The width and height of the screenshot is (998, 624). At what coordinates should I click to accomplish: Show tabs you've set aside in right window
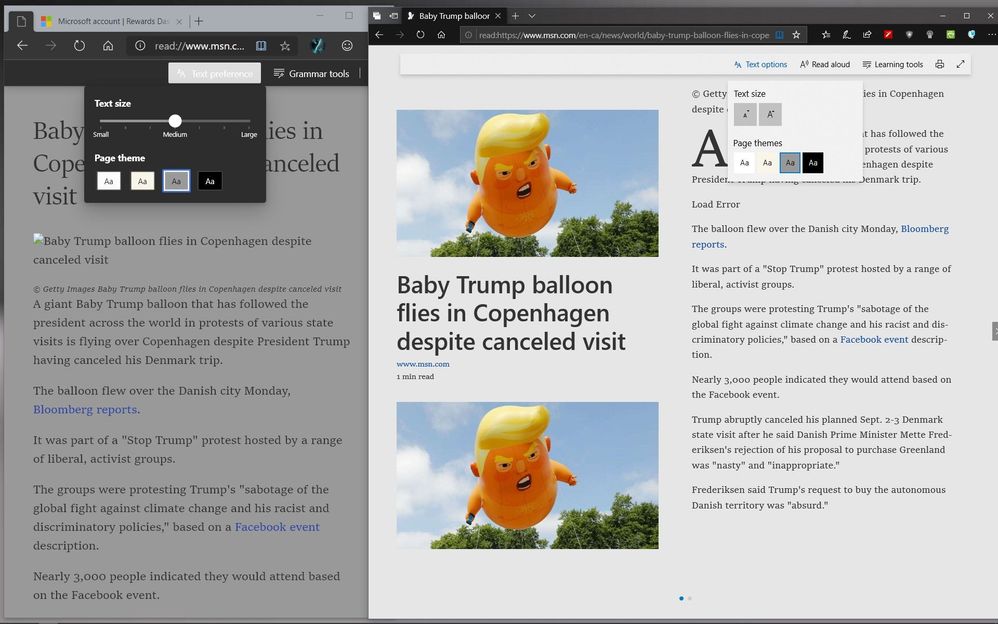377,16
